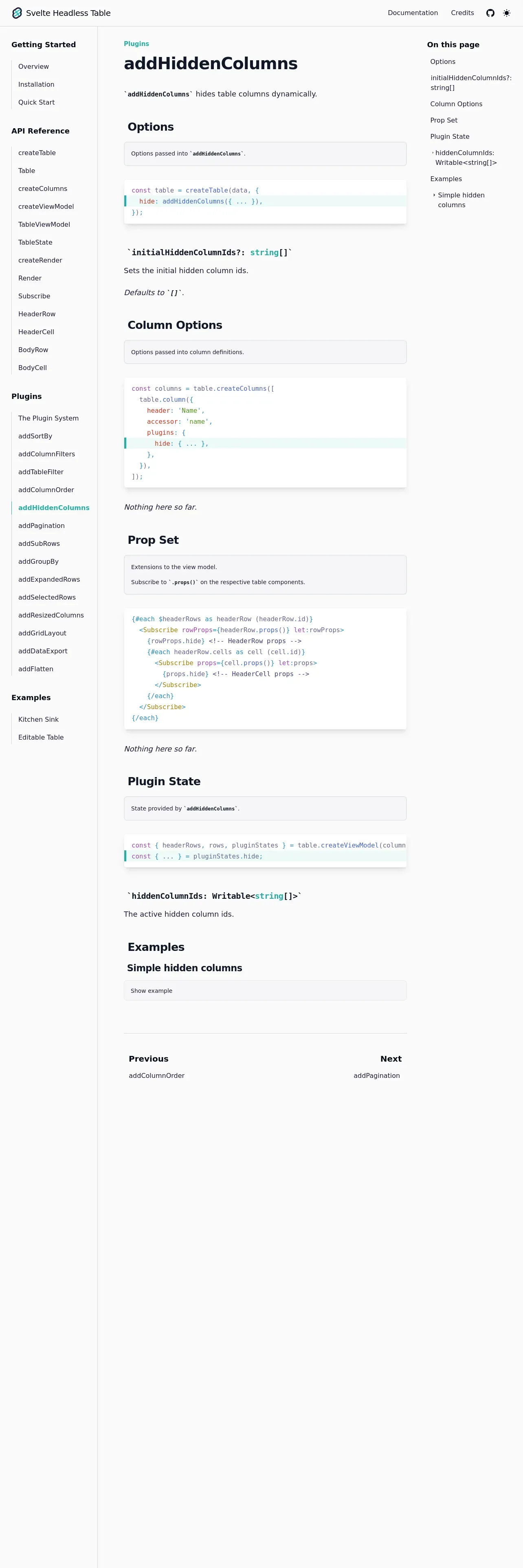The width and height of the screenshot is (523, 1568).
Task: Open the Documentation nav item
Action: (412, 13)
